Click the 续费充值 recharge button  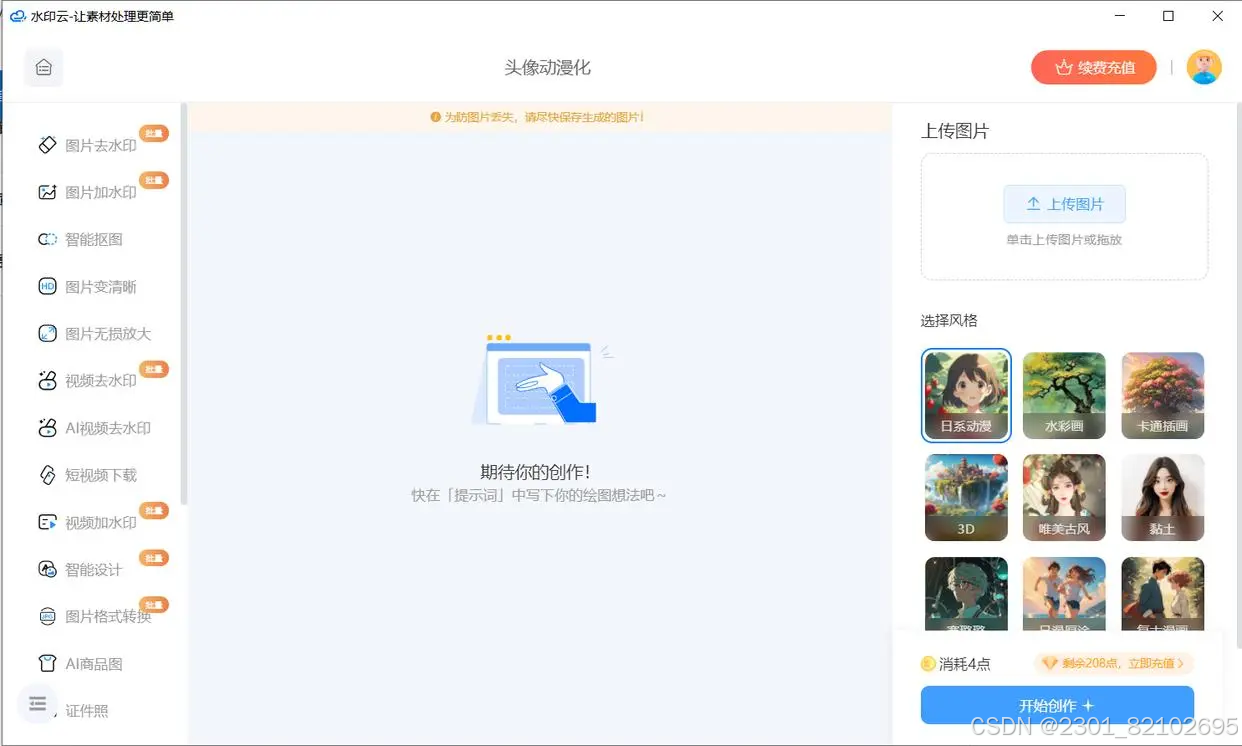pos(1094,68)
